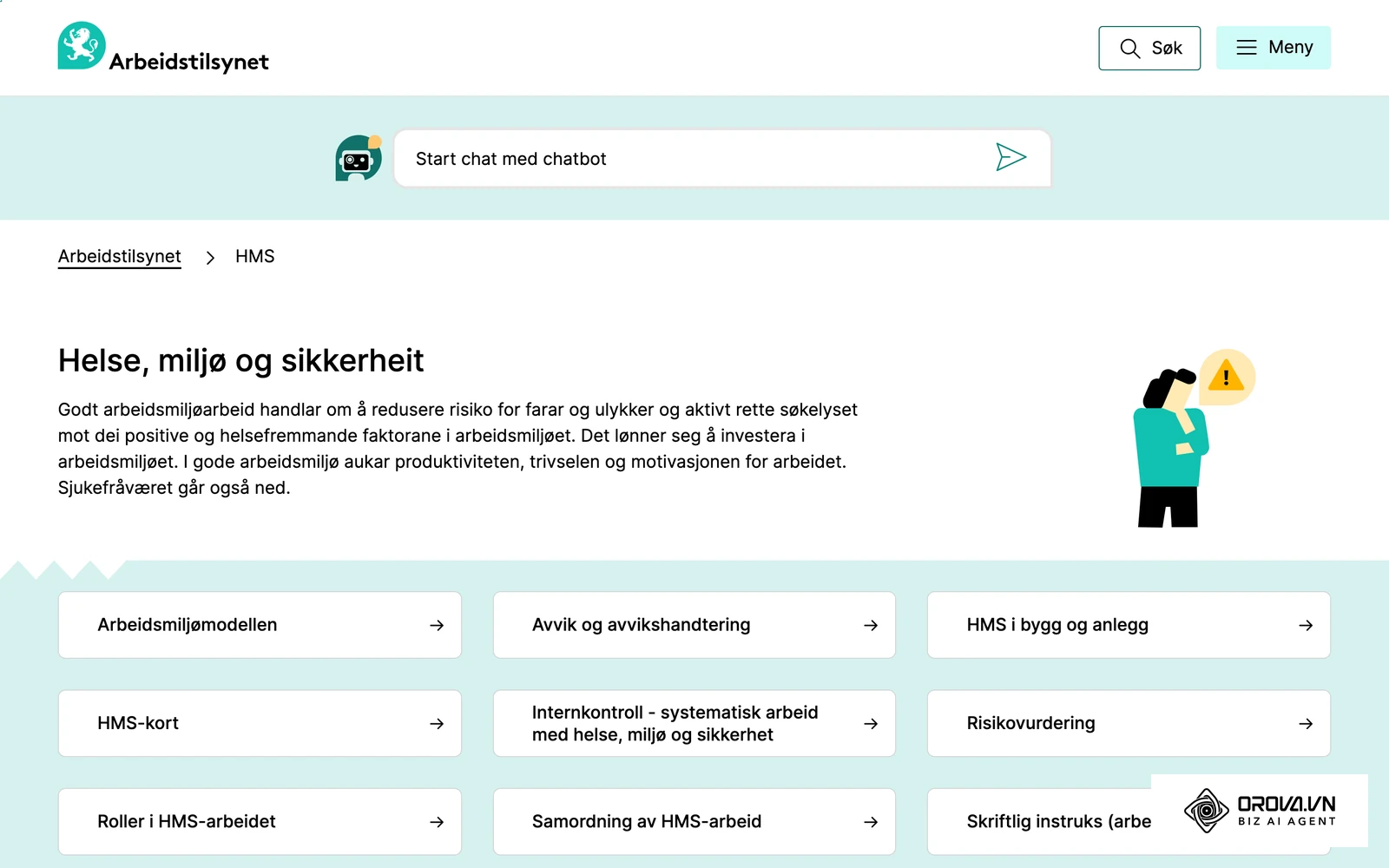Open Internkontroll systematisk arbeid card
Viewport: 1389px width, 868px height.
pos(694,723)
